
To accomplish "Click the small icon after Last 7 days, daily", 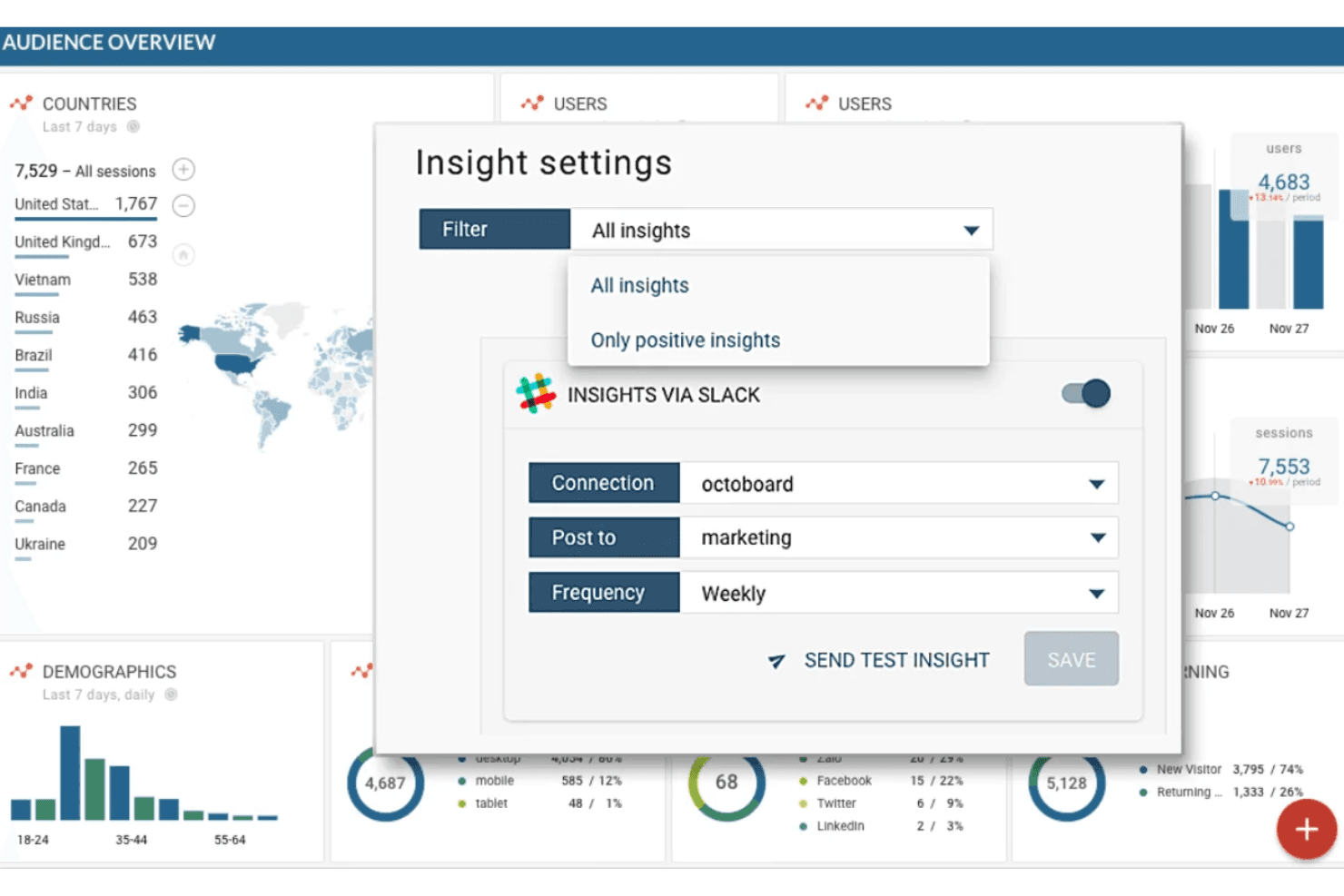I will pos(171,694).
